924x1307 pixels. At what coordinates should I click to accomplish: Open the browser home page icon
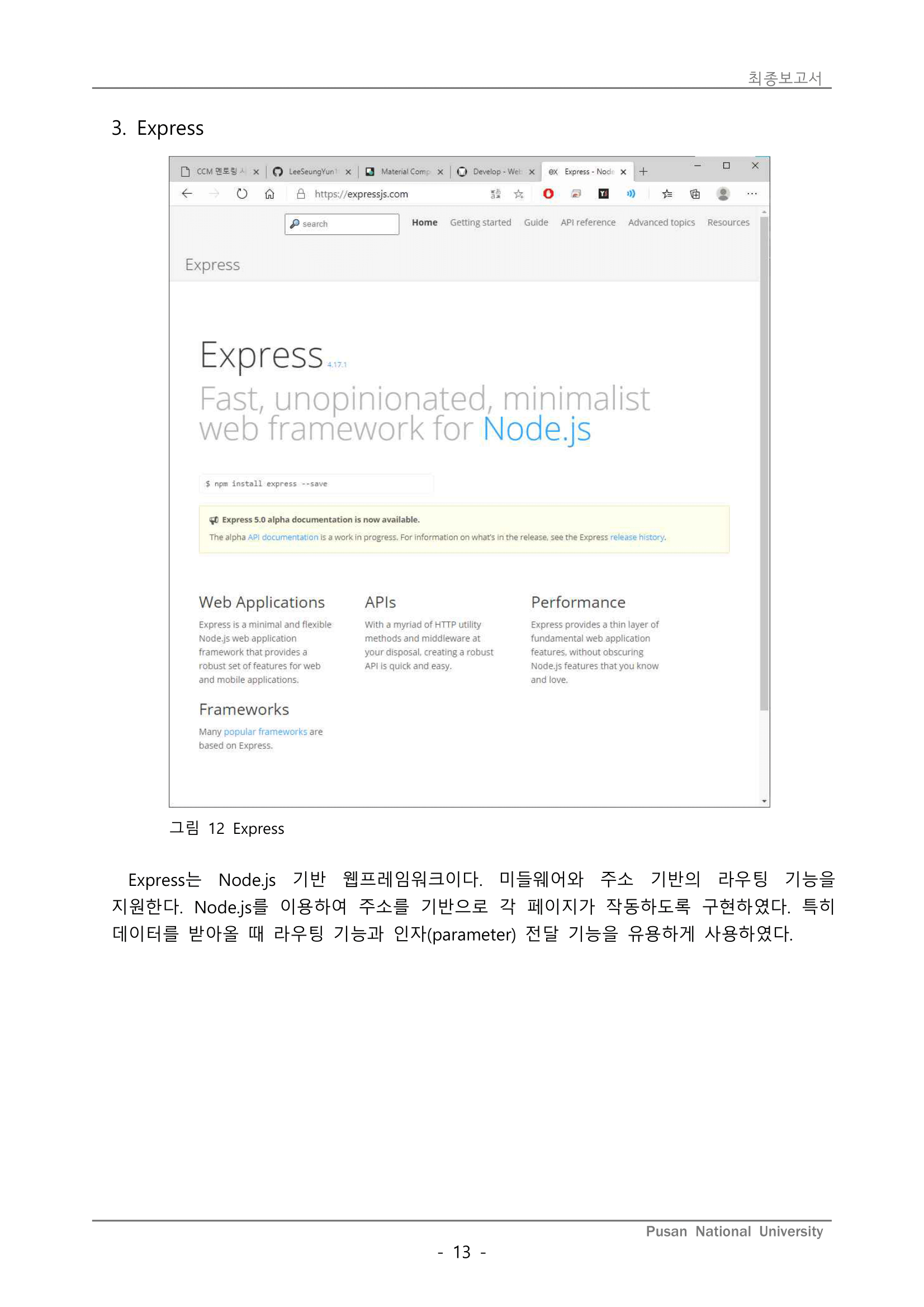pos(269,194)
